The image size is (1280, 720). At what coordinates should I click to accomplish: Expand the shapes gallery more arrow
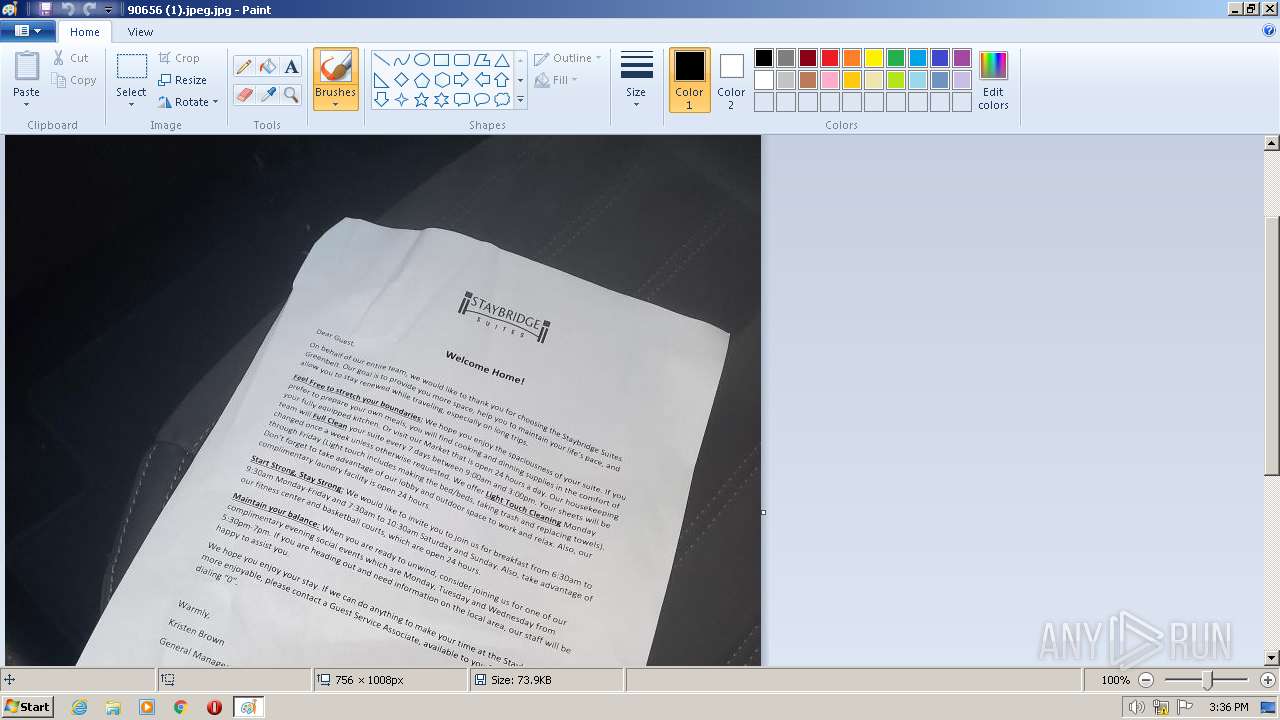[520, 100]
